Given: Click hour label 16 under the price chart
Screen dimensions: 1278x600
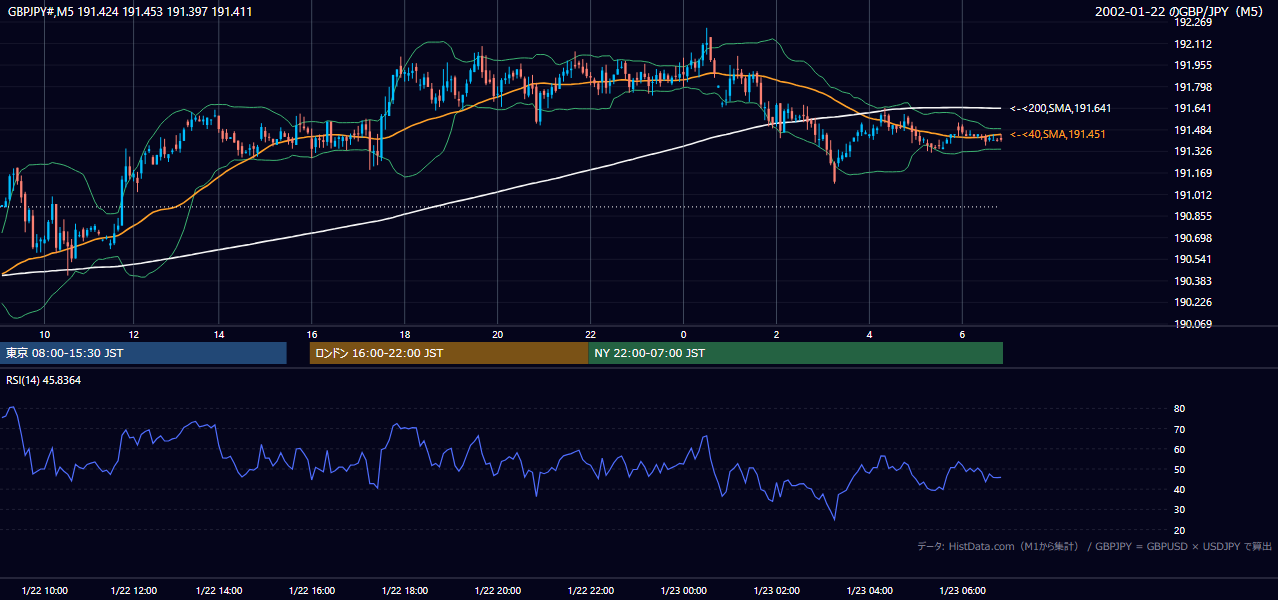Looking at the screenshot, I should [x=312, y=334].
